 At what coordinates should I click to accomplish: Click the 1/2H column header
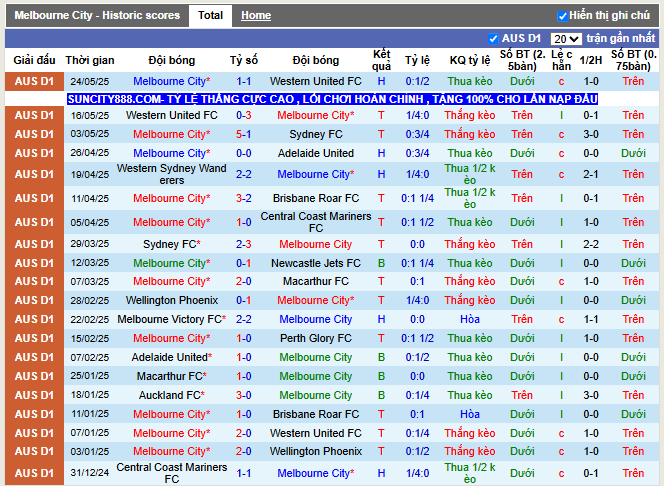click(591, 60)
